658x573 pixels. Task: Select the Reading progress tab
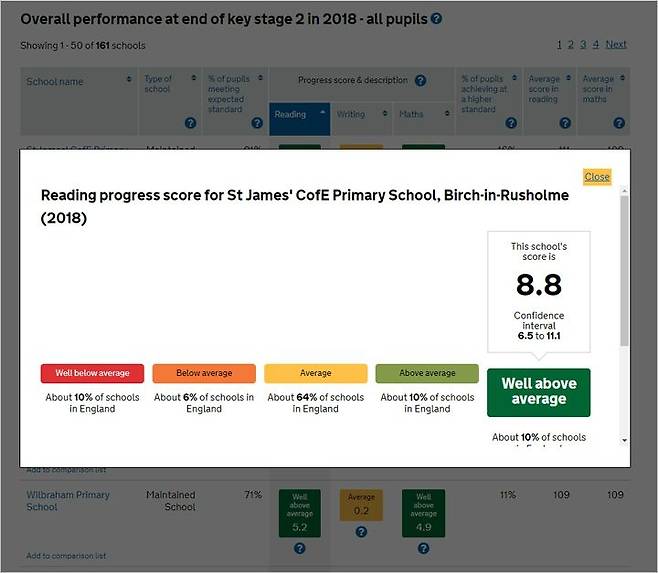click(298, 115)
